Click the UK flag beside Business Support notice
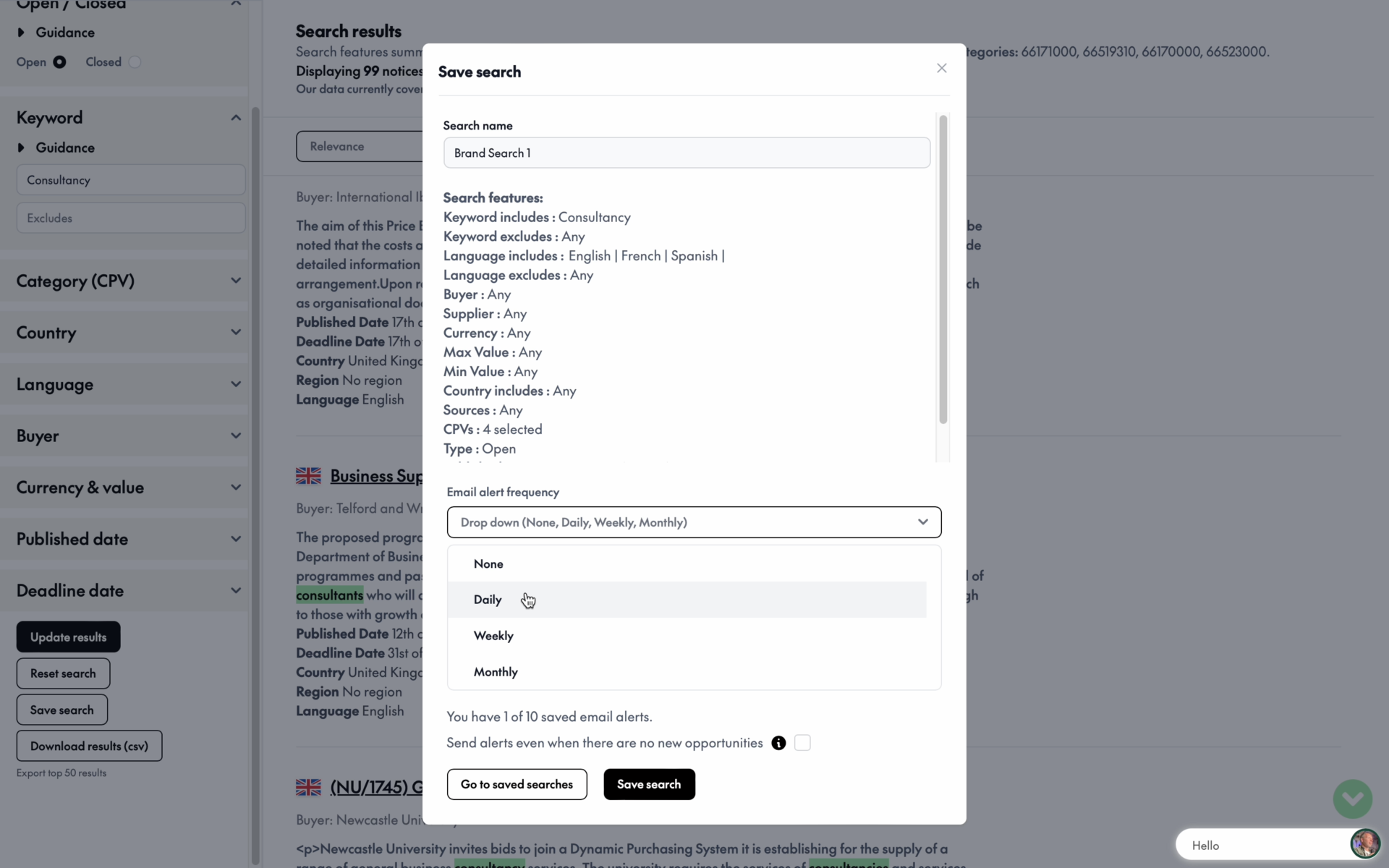 pyautogui.click(x=307, y=475)
